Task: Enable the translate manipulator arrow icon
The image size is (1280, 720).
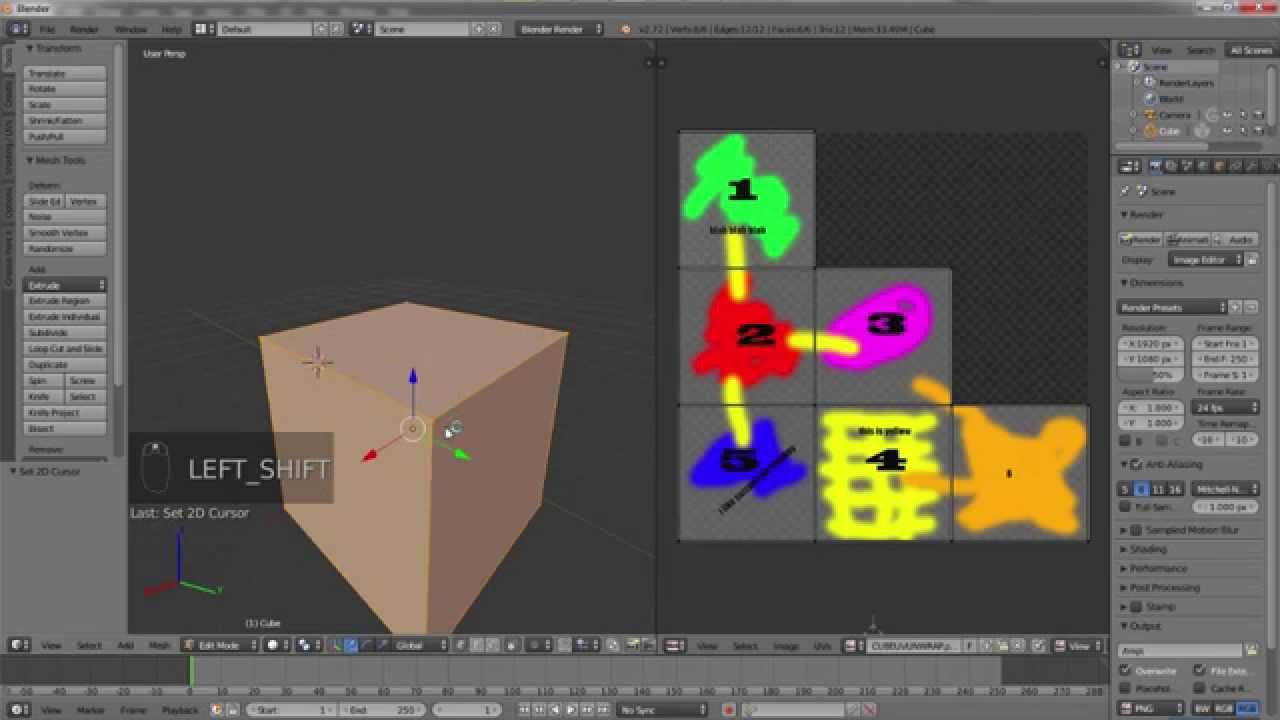Action: [x=351, y=645]
